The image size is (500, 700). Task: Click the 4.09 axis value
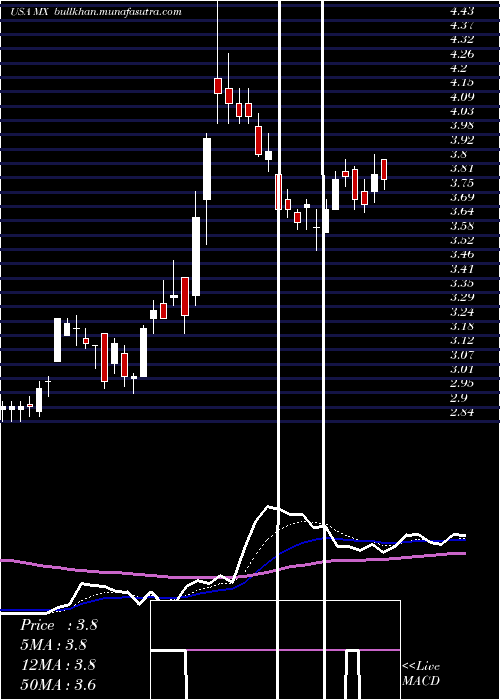[x=462, y=97]
